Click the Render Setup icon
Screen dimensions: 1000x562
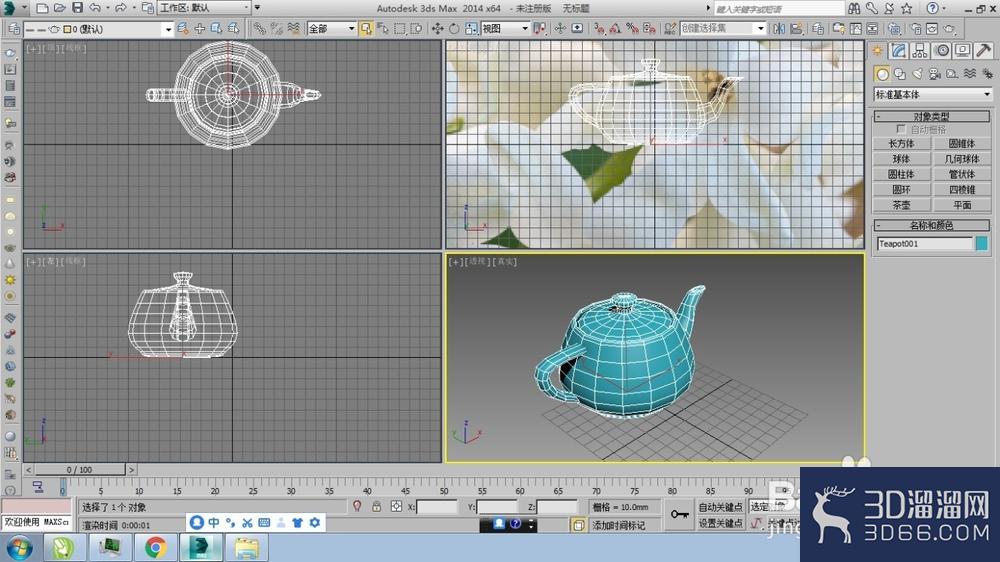tap(915, 29)
